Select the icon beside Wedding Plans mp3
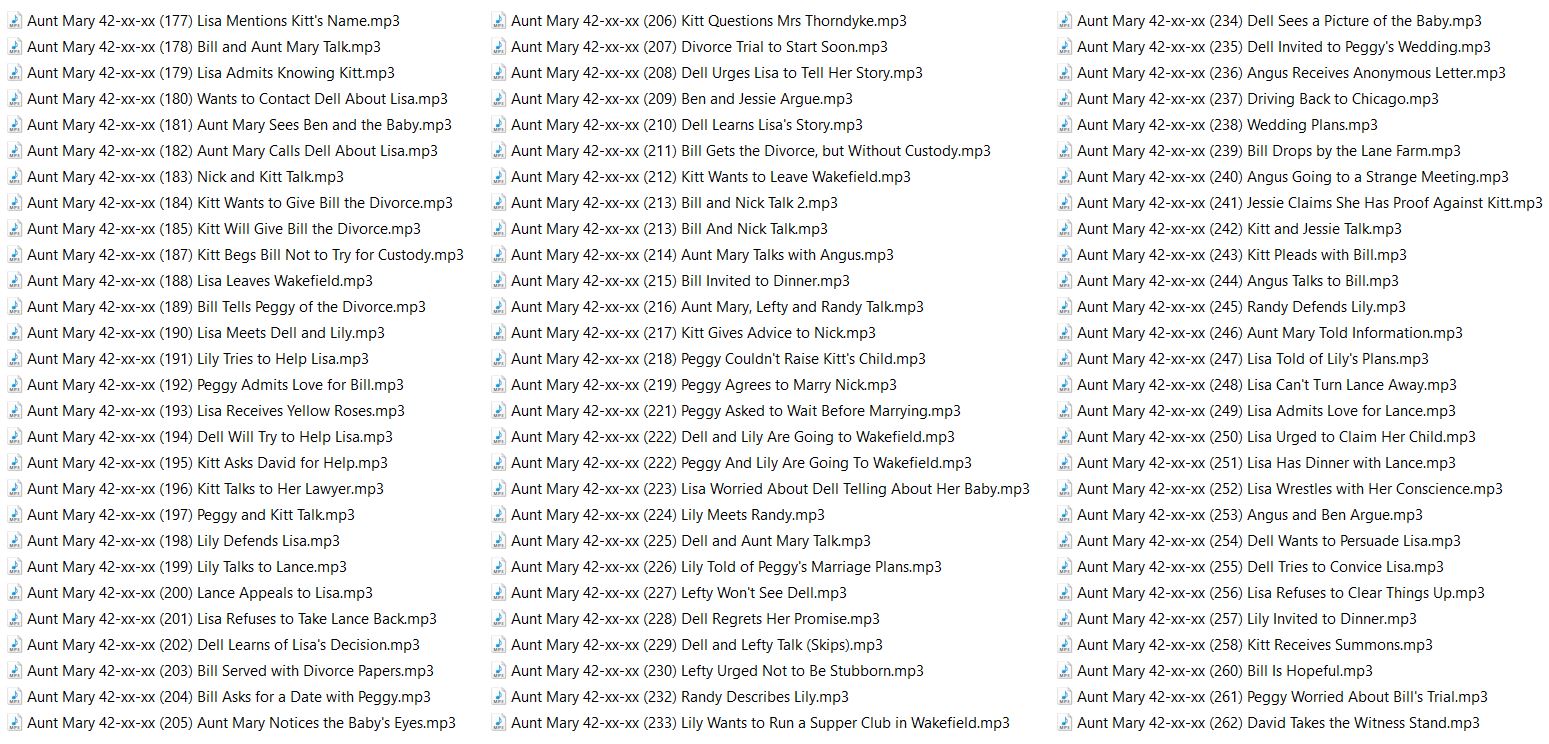Screen dimensions: 1549x744 point(1064,125)
